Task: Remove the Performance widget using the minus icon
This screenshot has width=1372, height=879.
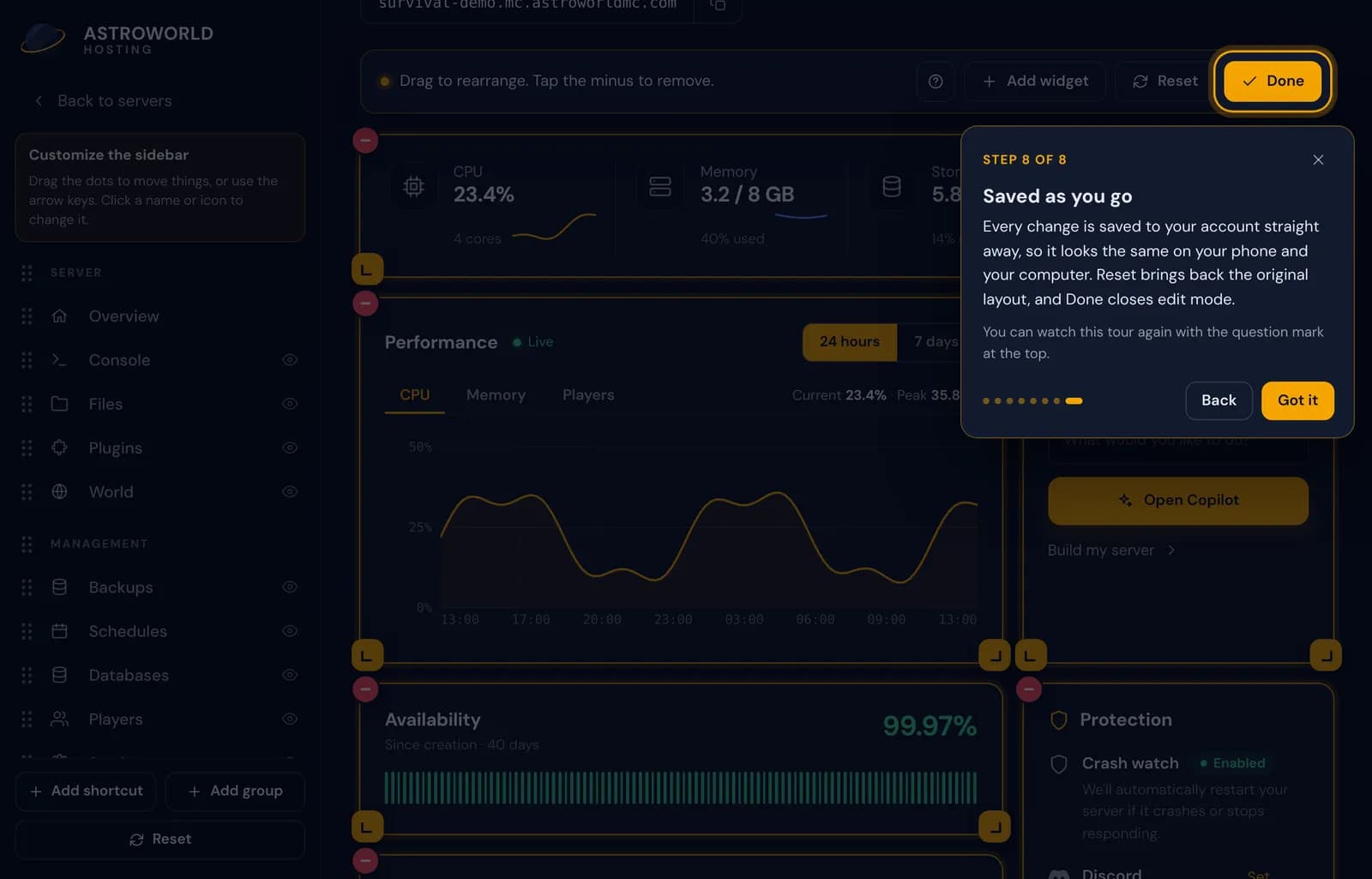Action: 366,304
